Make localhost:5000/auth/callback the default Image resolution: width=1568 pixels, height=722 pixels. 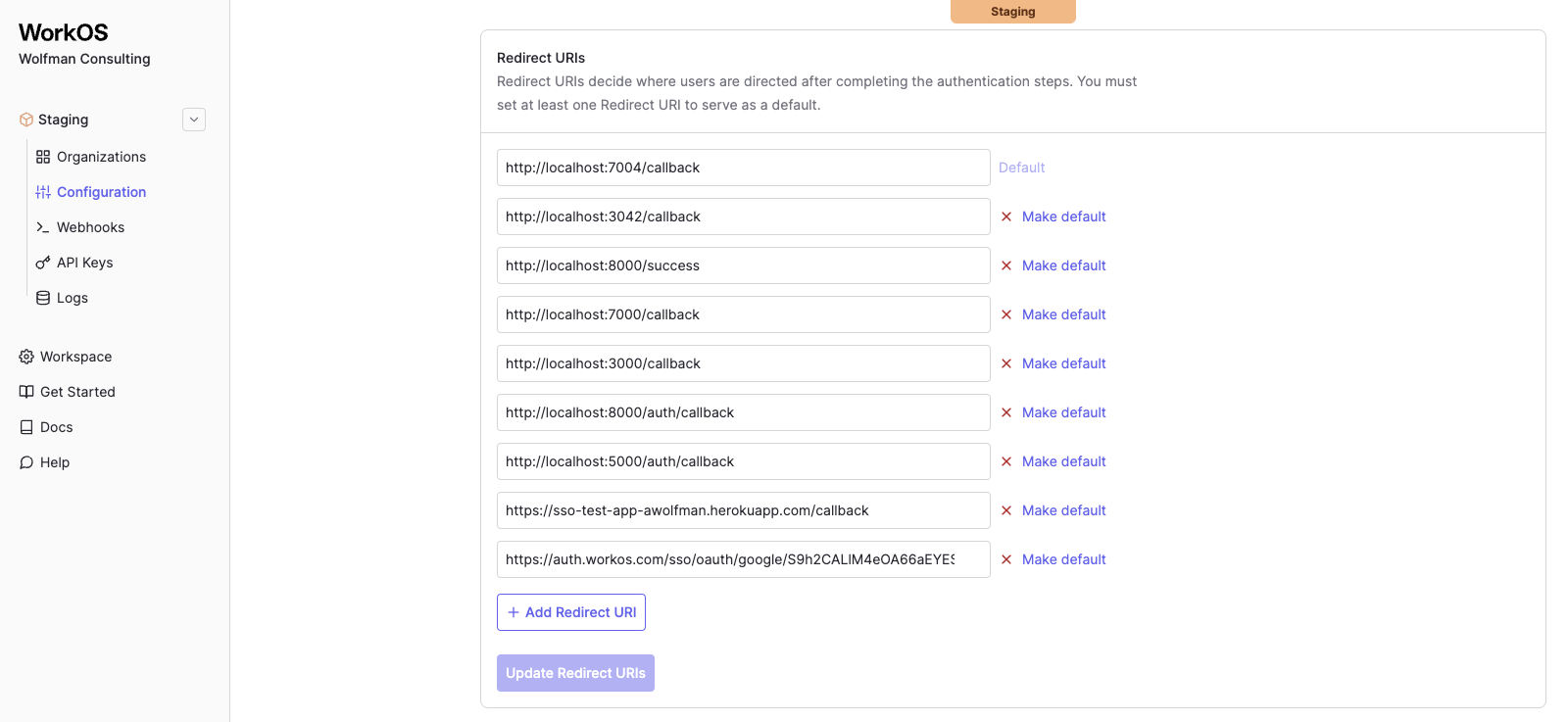click(1063, 461)
